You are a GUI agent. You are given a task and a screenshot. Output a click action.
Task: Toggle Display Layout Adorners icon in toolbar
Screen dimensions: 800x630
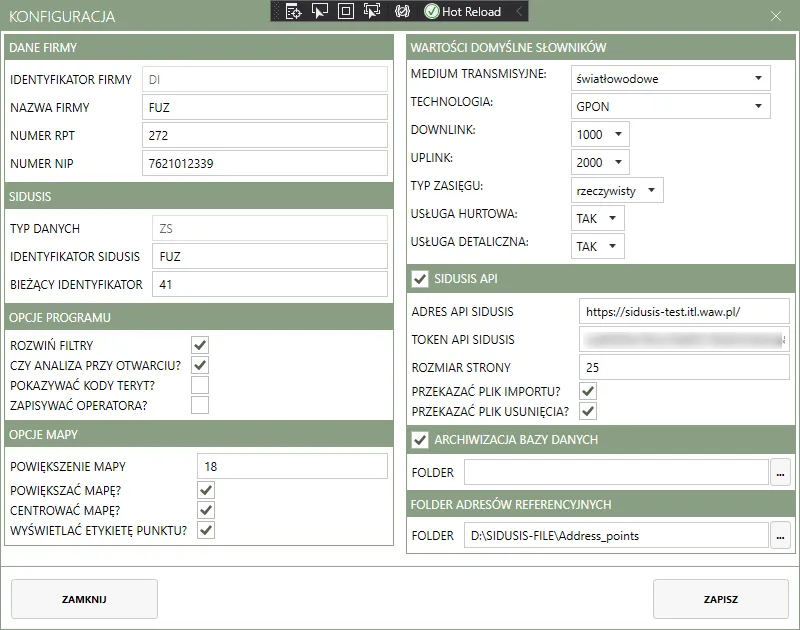[x=346, y=11]
